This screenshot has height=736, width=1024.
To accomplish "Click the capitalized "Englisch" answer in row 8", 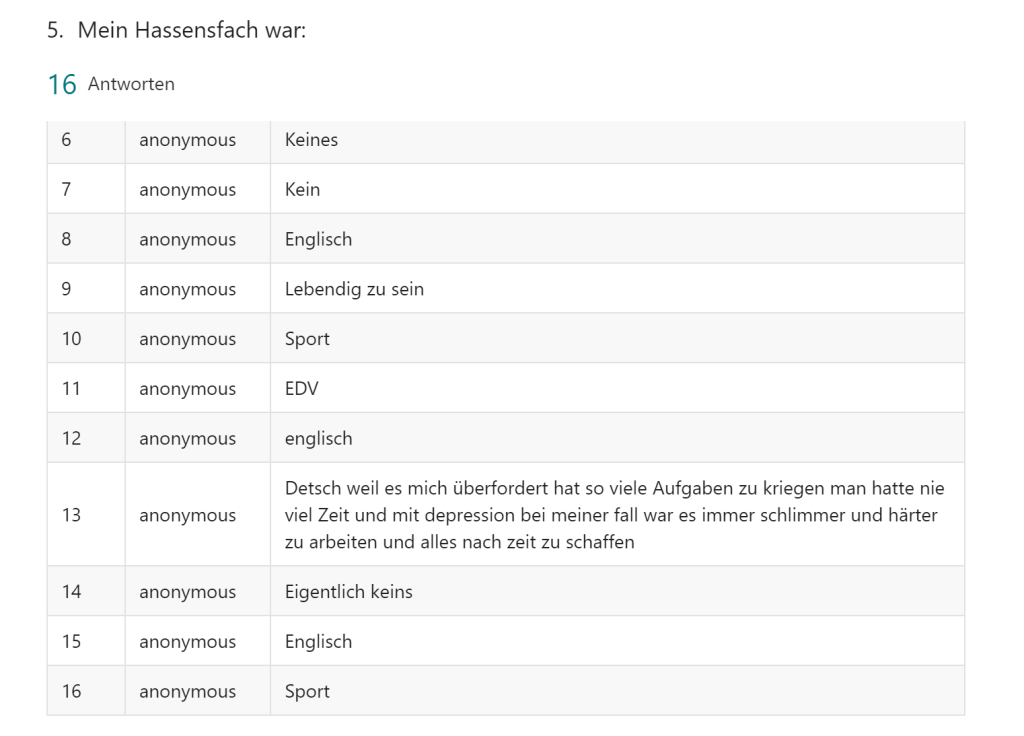I will click(x=319, y=240).
